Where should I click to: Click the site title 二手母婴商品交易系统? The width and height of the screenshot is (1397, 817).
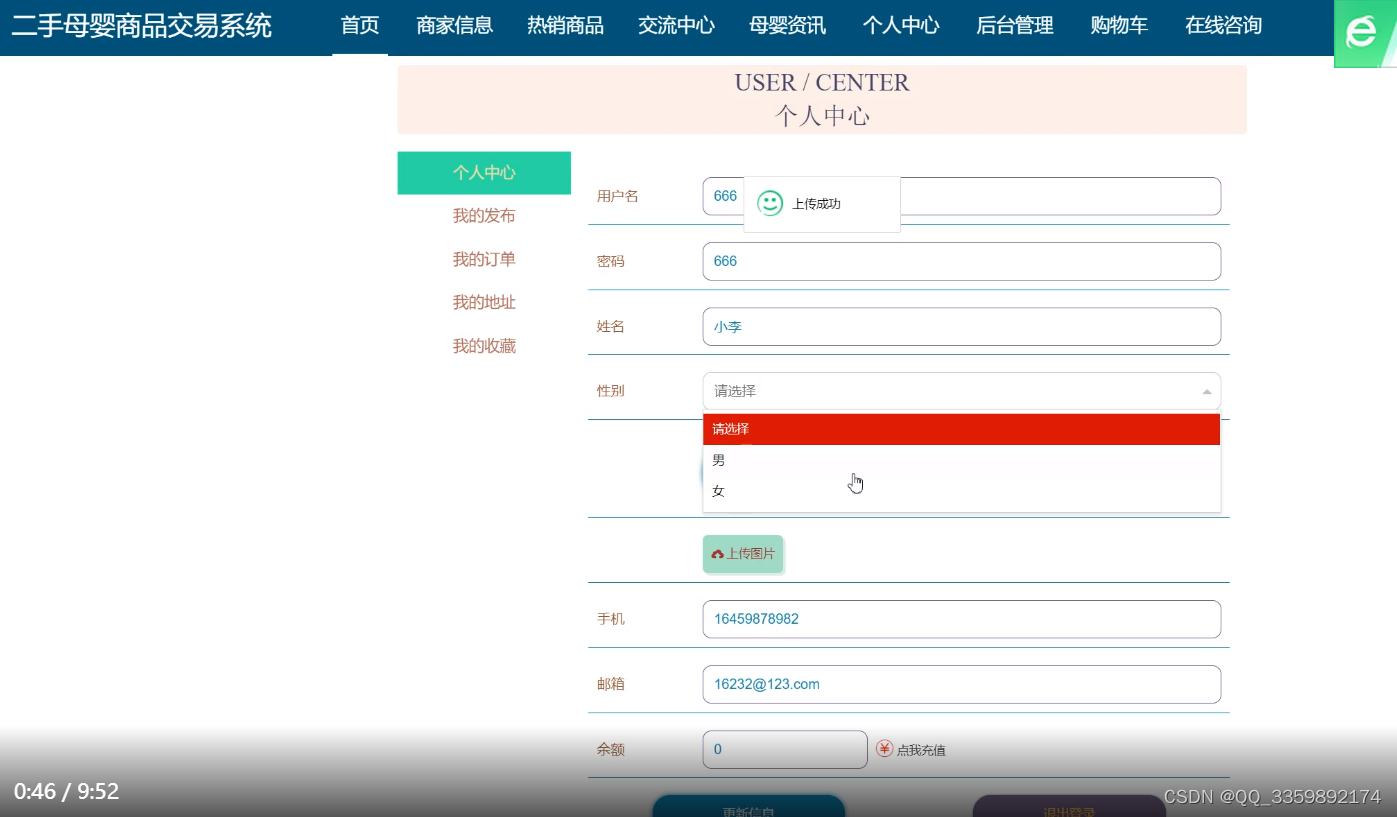click(x=142, y=26)
